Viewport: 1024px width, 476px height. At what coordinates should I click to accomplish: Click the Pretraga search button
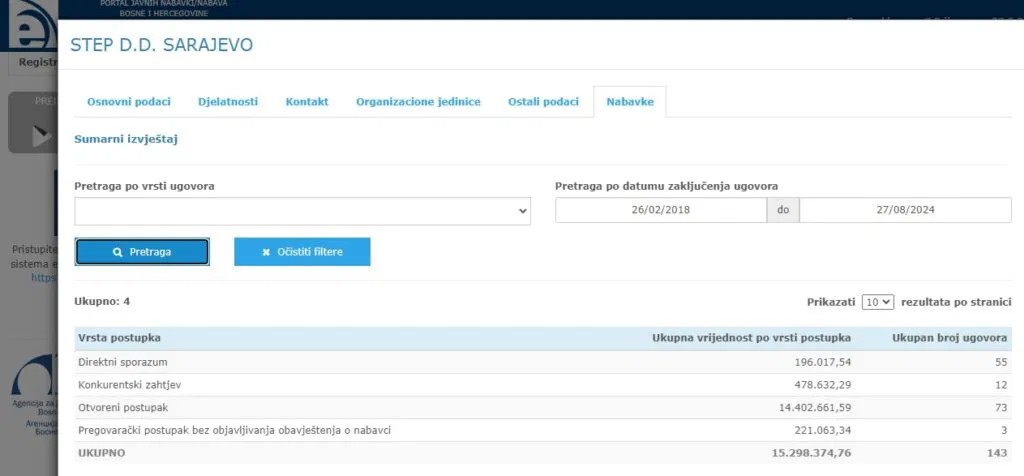point(142,252)
